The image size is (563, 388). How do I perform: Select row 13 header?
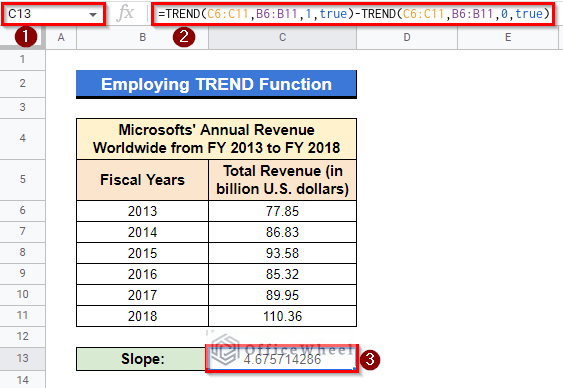pyautogui.click(x=23, y=358)
